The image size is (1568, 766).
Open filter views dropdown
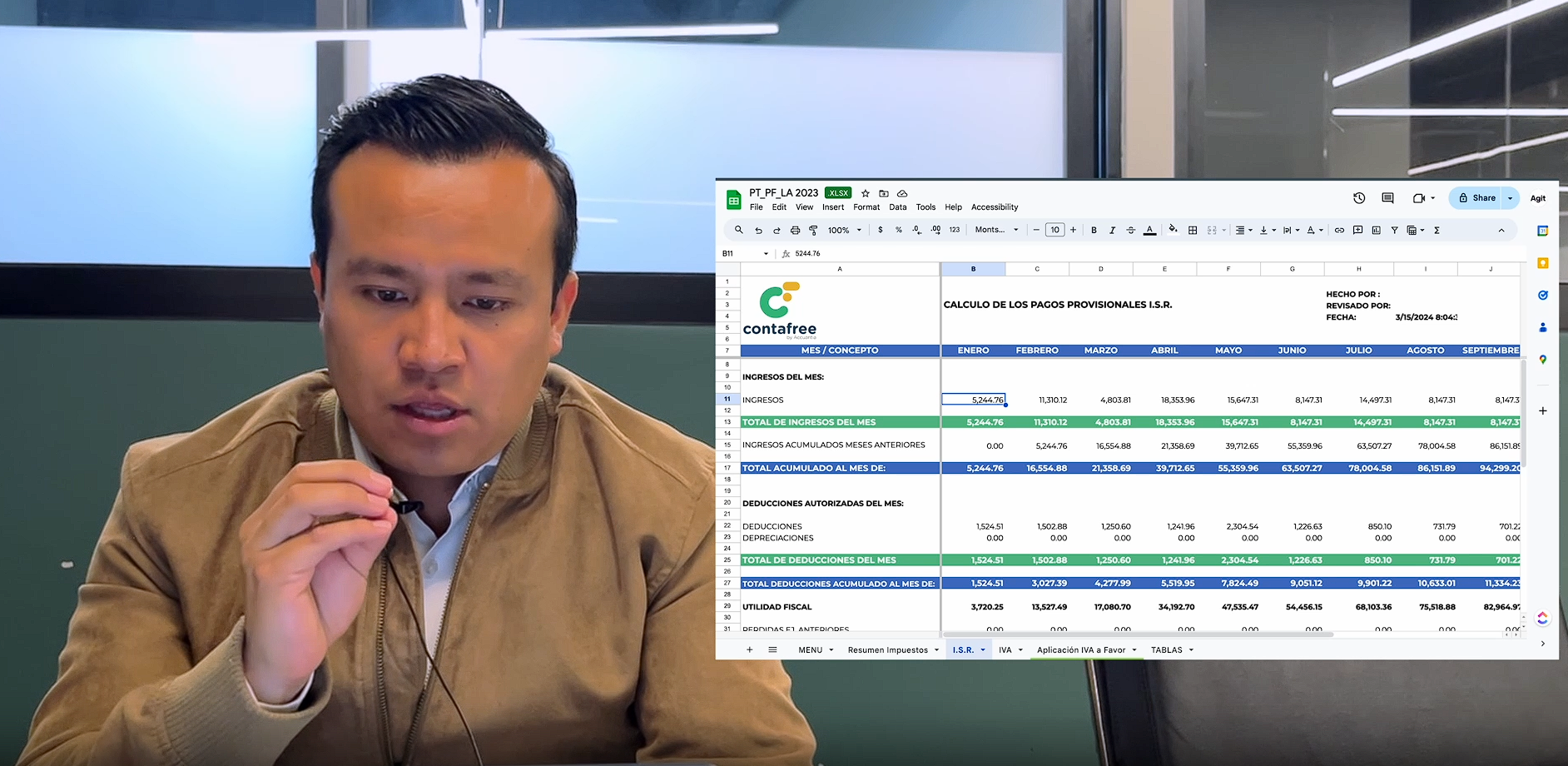pos(1415,231)
